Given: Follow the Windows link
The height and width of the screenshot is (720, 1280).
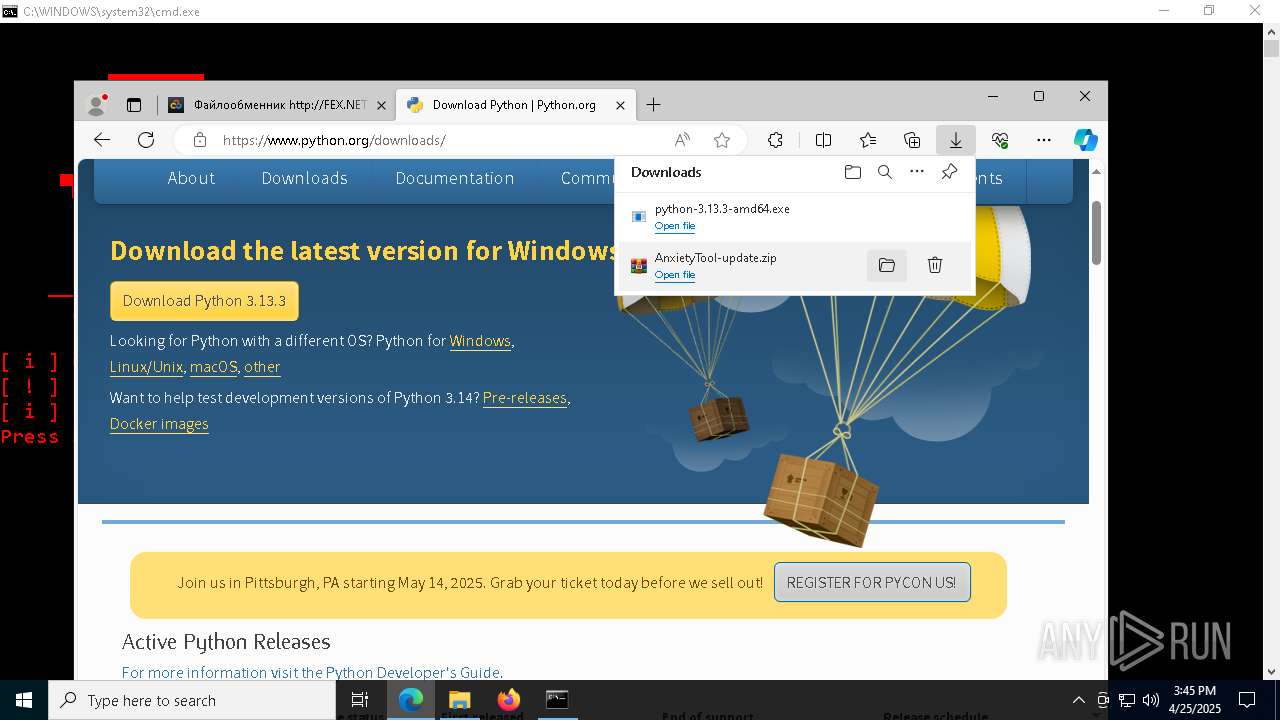Looking at the screenshot, I should click(x=480, y=341).
